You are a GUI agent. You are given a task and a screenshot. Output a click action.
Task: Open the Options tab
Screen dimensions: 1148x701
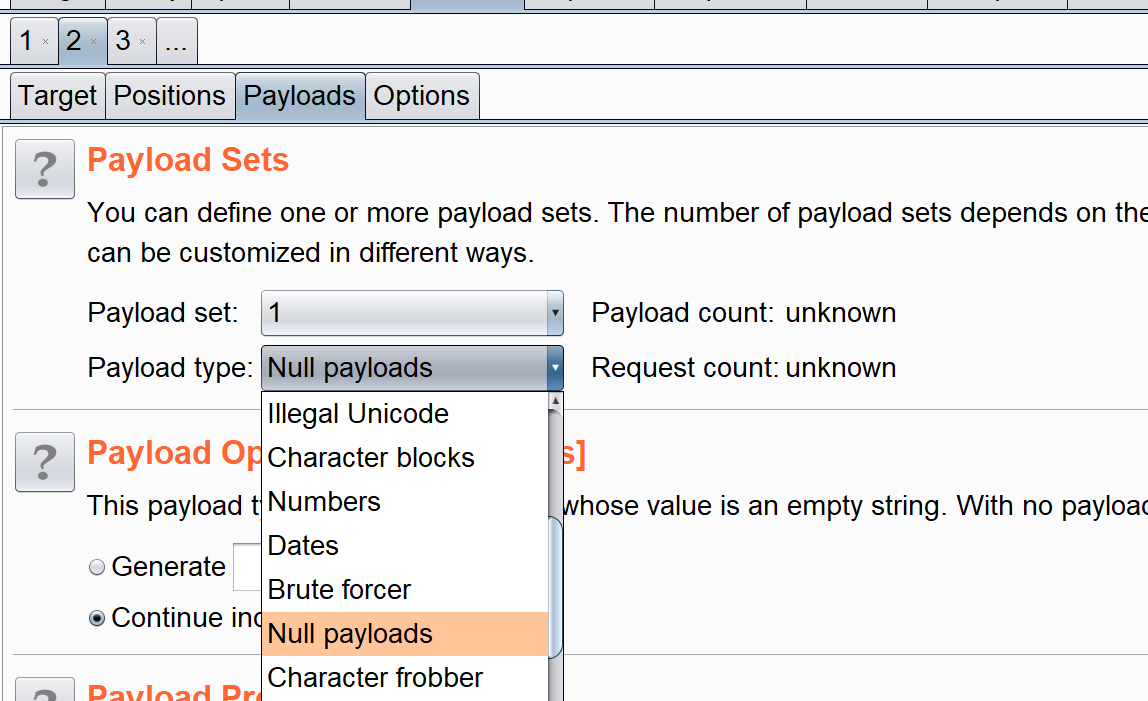coord(422,96)
